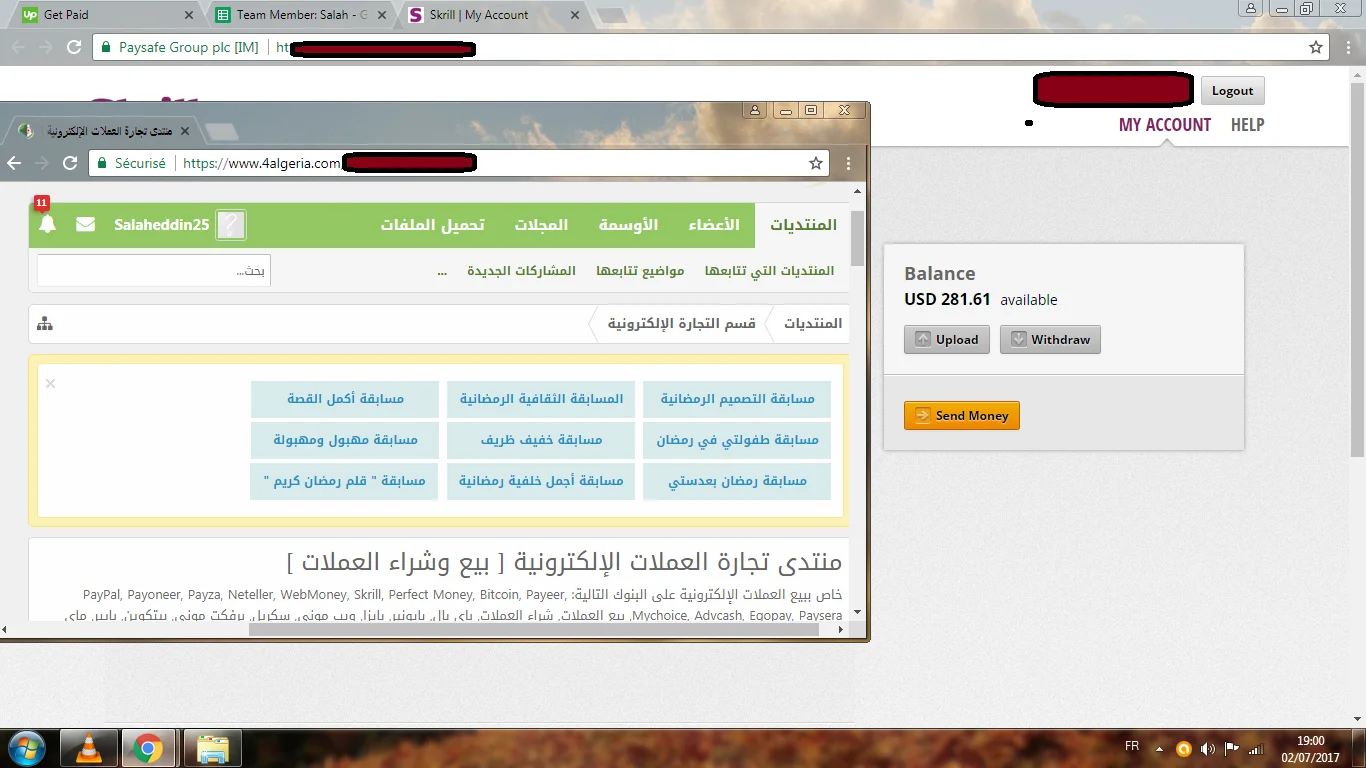Viewport: 1366px width, 768px height.
Task: Open Windows Explorer from the taskbar
Action: click(212, 748)
